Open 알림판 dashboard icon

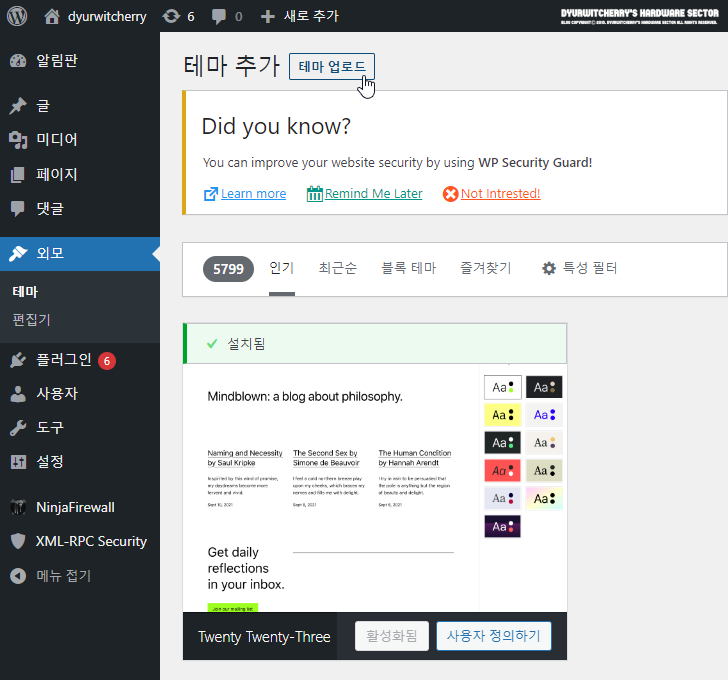(x=18, y=61)
